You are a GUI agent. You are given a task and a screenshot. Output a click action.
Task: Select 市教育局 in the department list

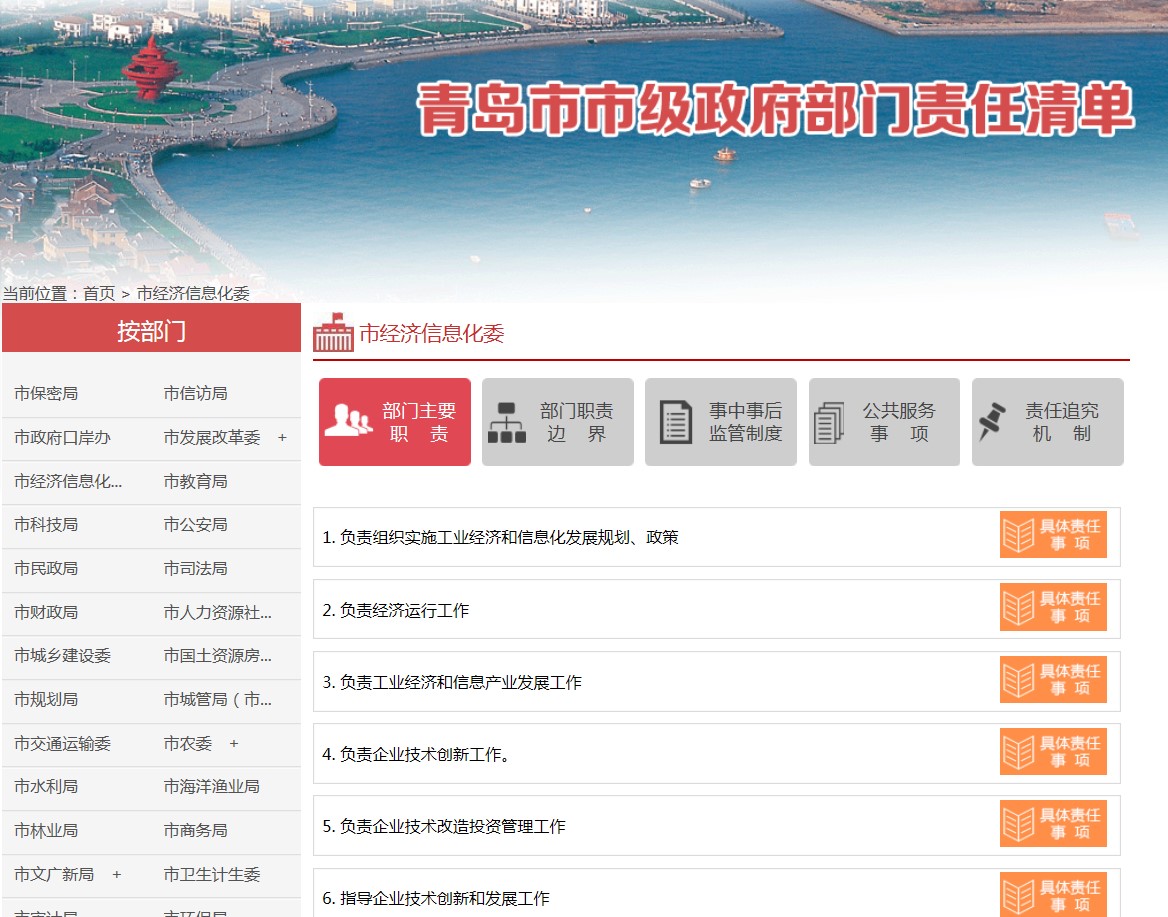[x=196, y=481]
